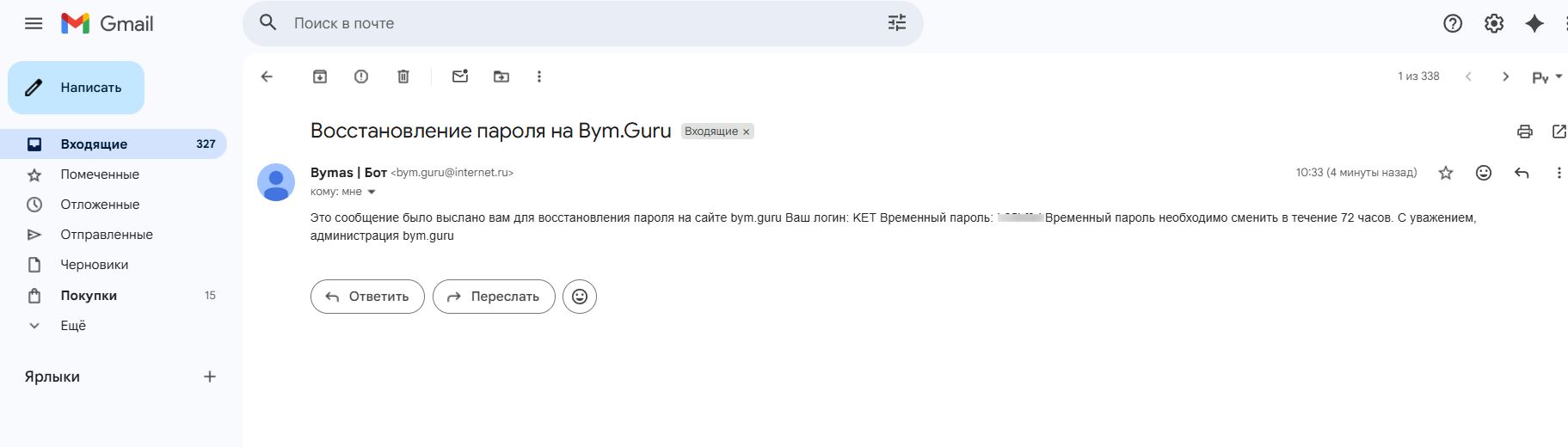Delete the email with the trash icon
Image resolution: width=1568 pixels, height=447 pixels.
pos(403,77)
